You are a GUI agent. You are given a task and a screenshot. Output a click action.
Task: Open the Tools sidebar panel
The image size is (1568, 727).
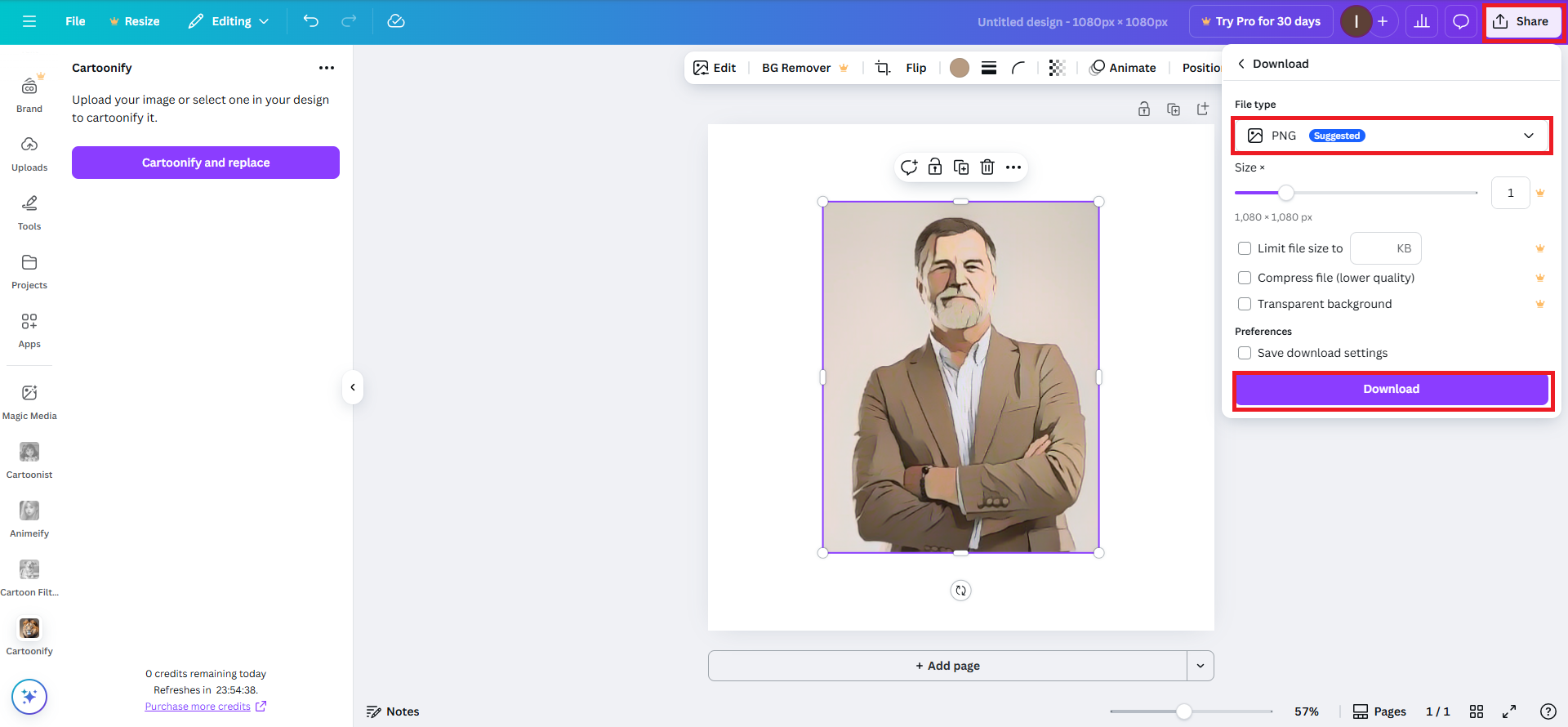coord(29,212)
